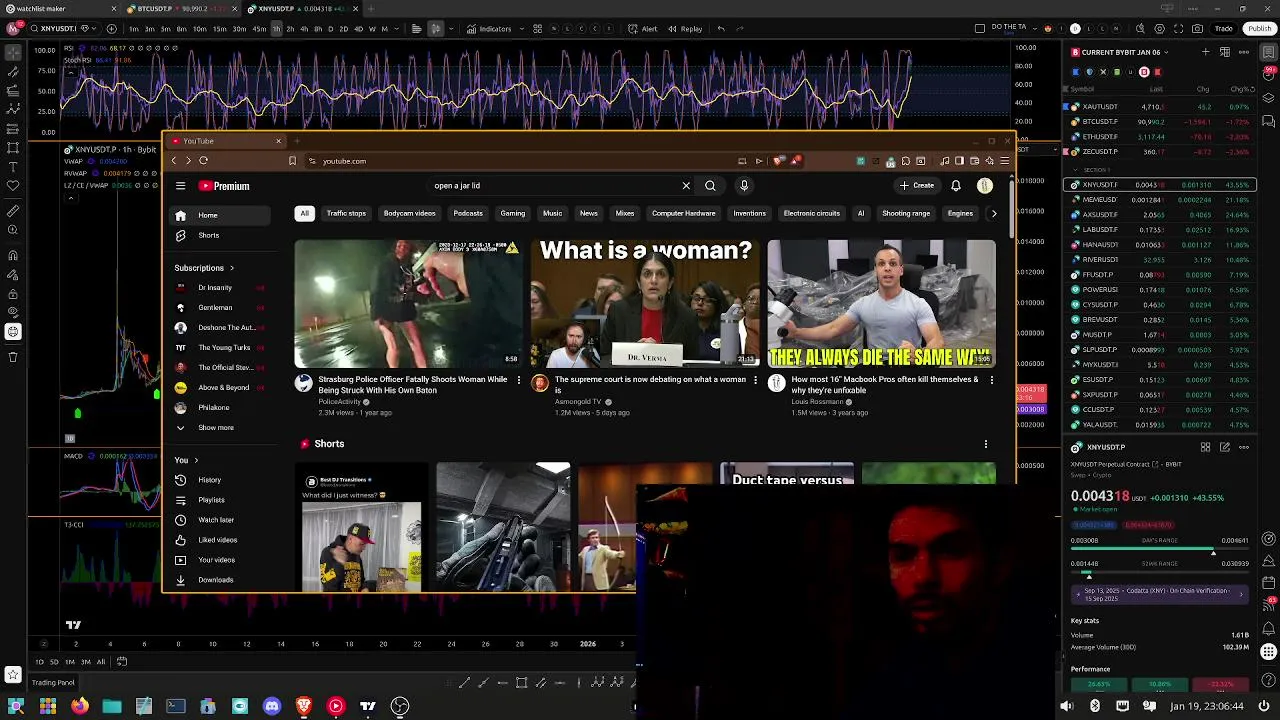Open the What is a woman thumbnail

click(x=645, y=303)
